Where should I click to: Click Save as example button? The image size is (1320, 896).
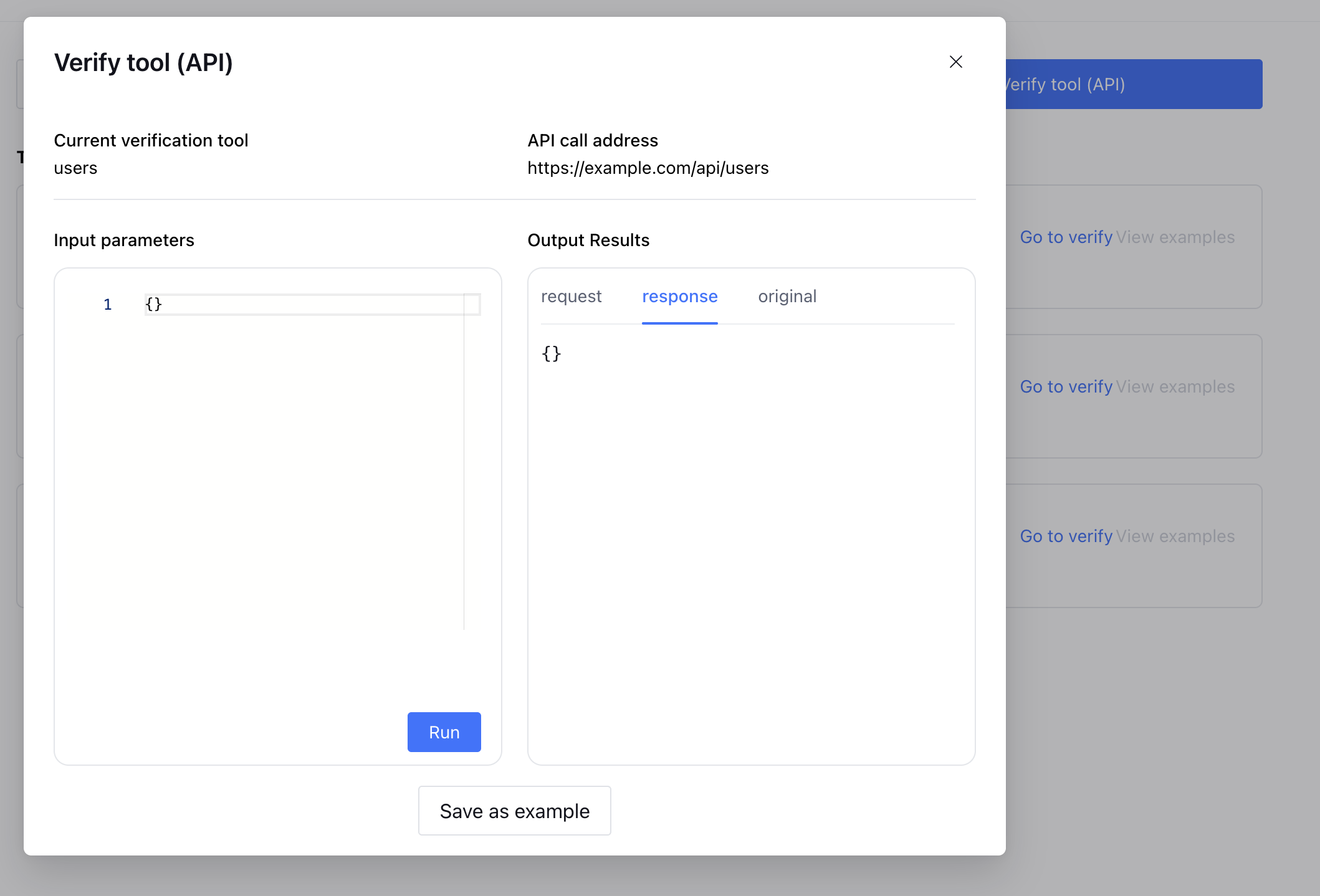pyautogui.click(x=514, y=811)
